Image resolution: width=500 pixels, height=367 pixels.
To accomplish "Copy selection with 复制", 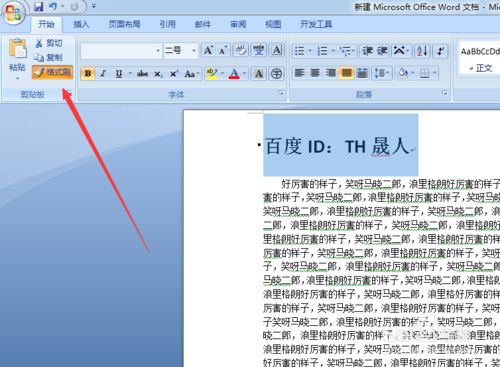I will [x=49, y=57].
